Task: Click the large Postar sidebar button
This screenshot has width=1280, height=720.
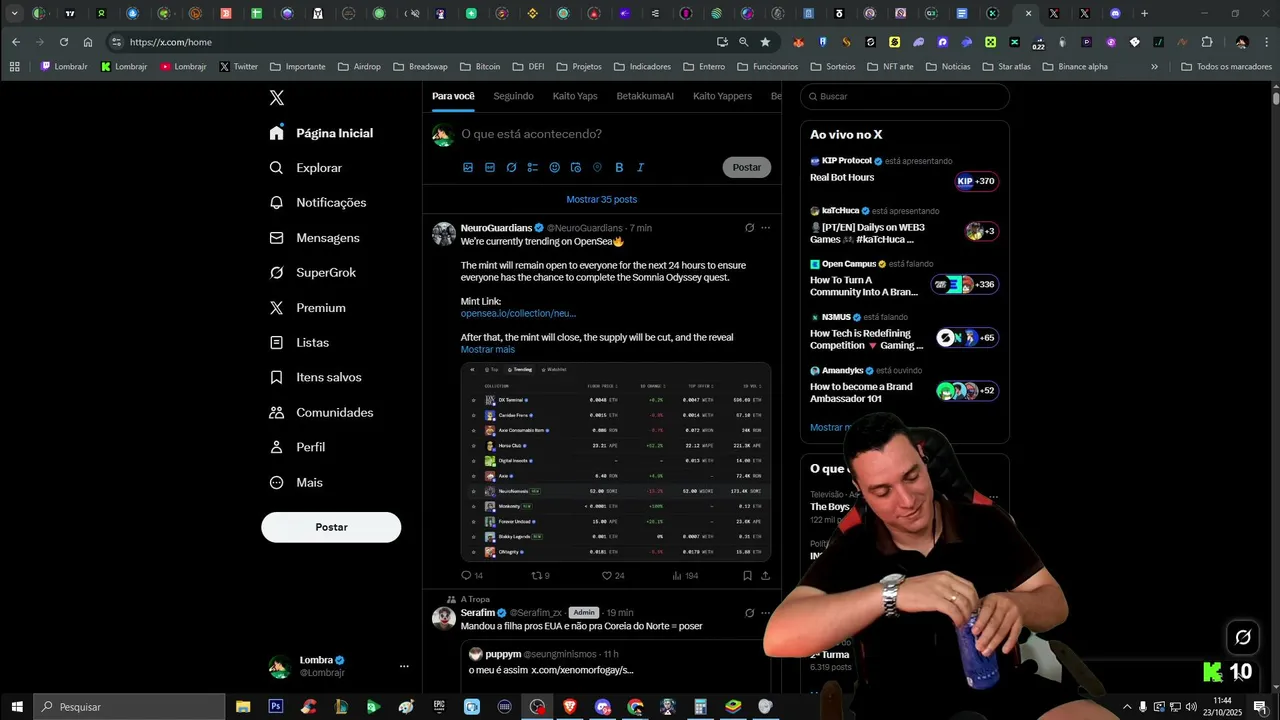Action: 331,527
